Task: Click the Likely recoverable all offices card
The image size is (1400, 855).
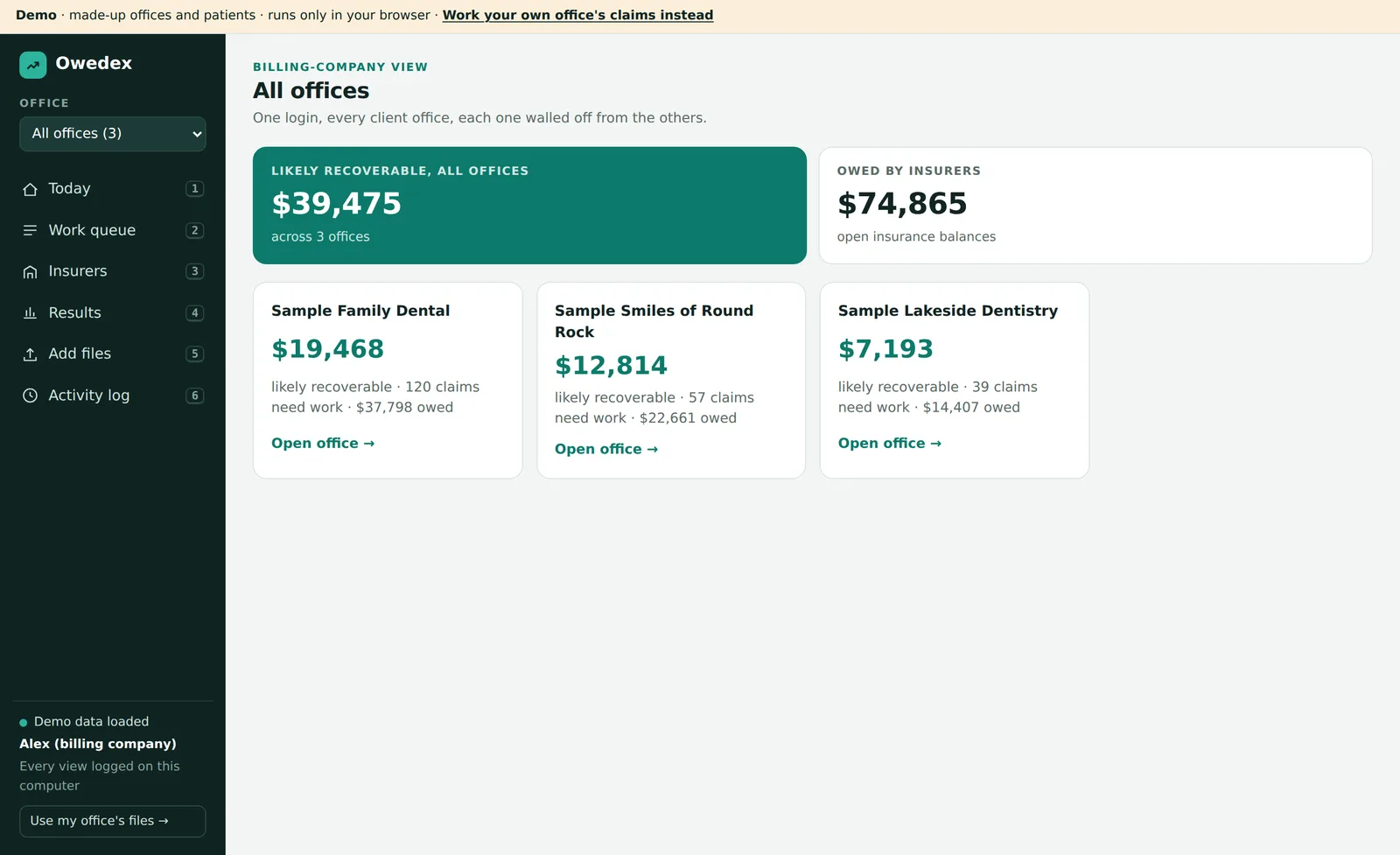Action: click(x=529, y=206)
